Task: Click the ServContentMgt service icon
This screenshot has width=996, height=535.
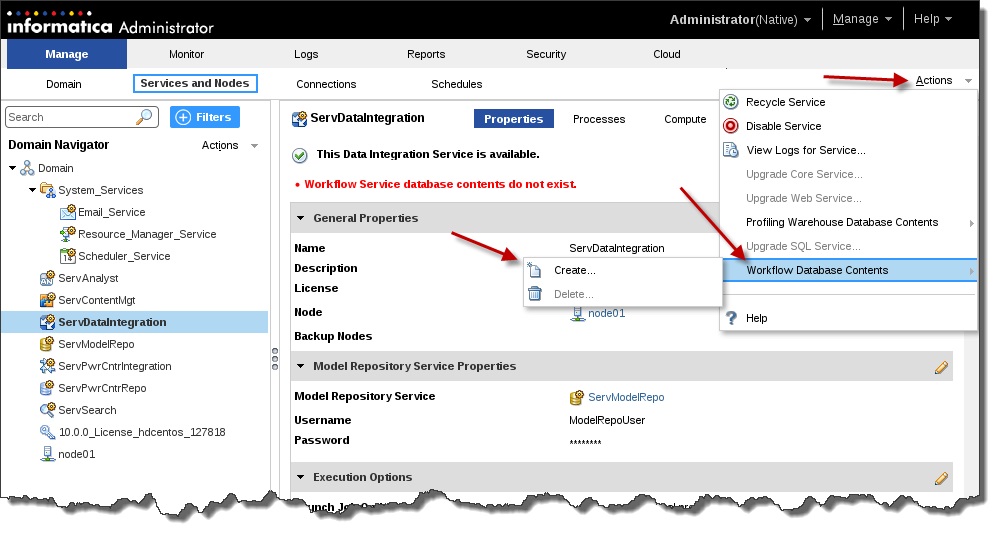Action: [x=48, y=299]
